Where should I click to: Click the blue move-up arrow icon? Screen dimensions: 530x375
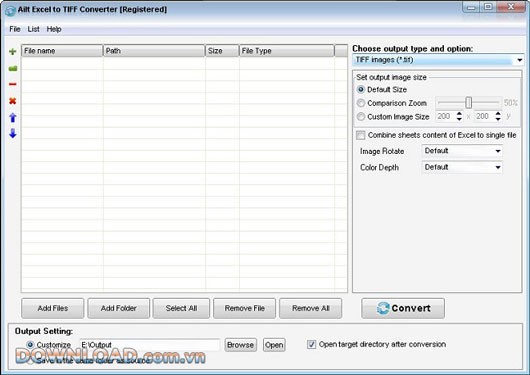pos(13,118)
